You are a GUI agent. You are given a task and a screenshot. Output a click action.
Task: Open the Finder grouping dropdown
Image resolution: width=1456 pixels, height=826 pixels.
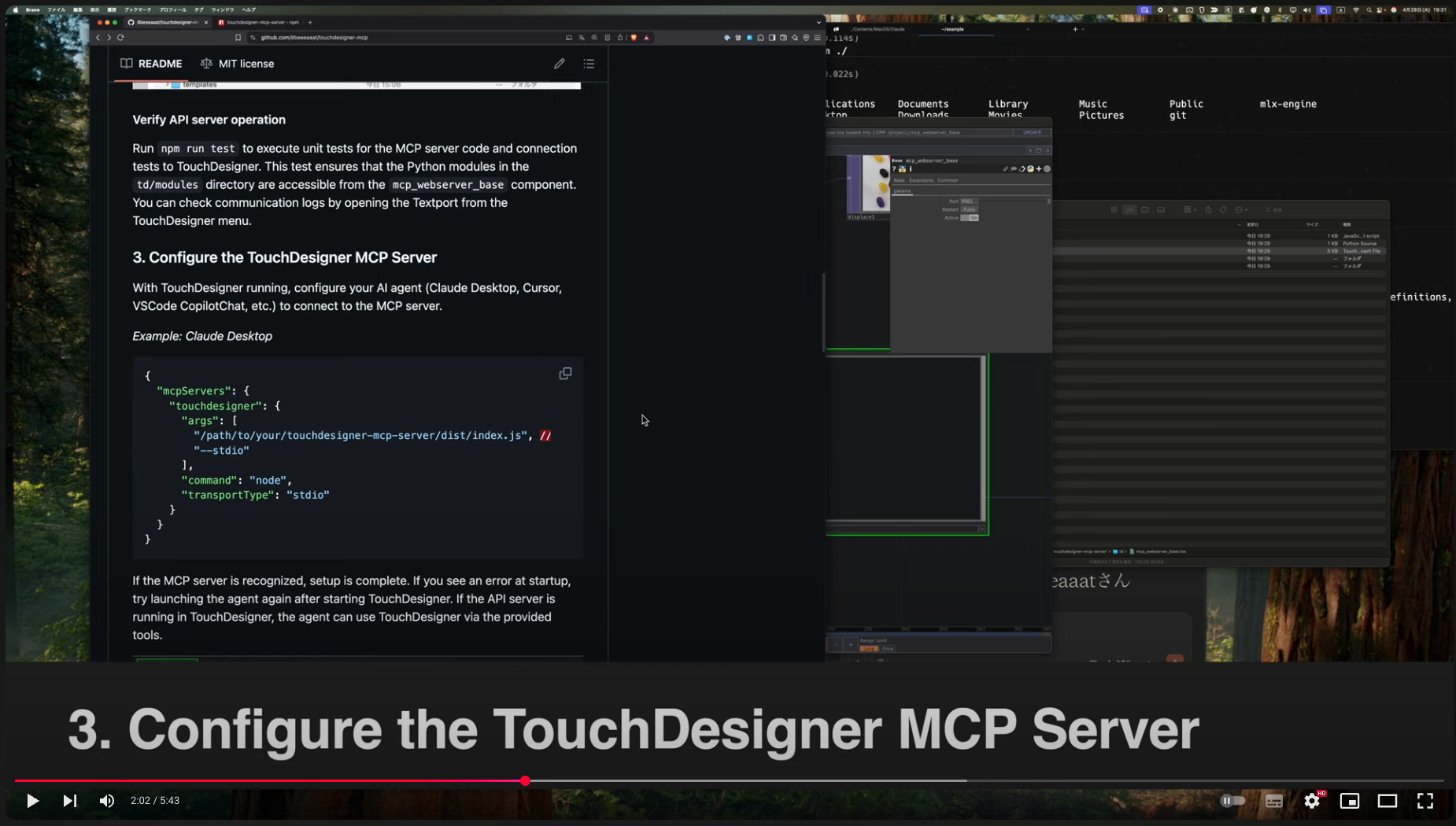pyautogui.click(x=1189, y=209)
